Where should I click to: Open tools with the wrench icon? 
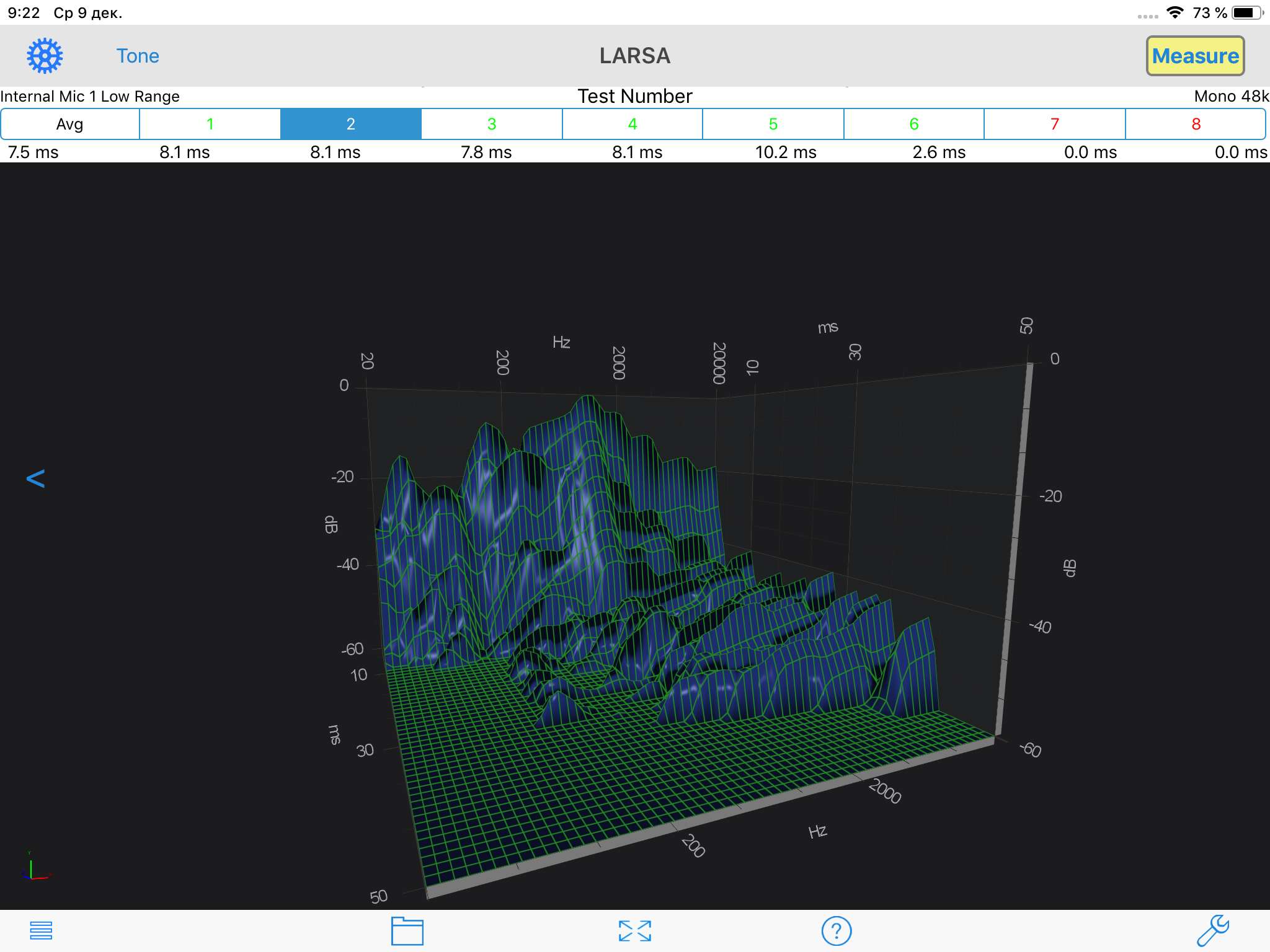pyautogui.click(x=1212, y=930)
